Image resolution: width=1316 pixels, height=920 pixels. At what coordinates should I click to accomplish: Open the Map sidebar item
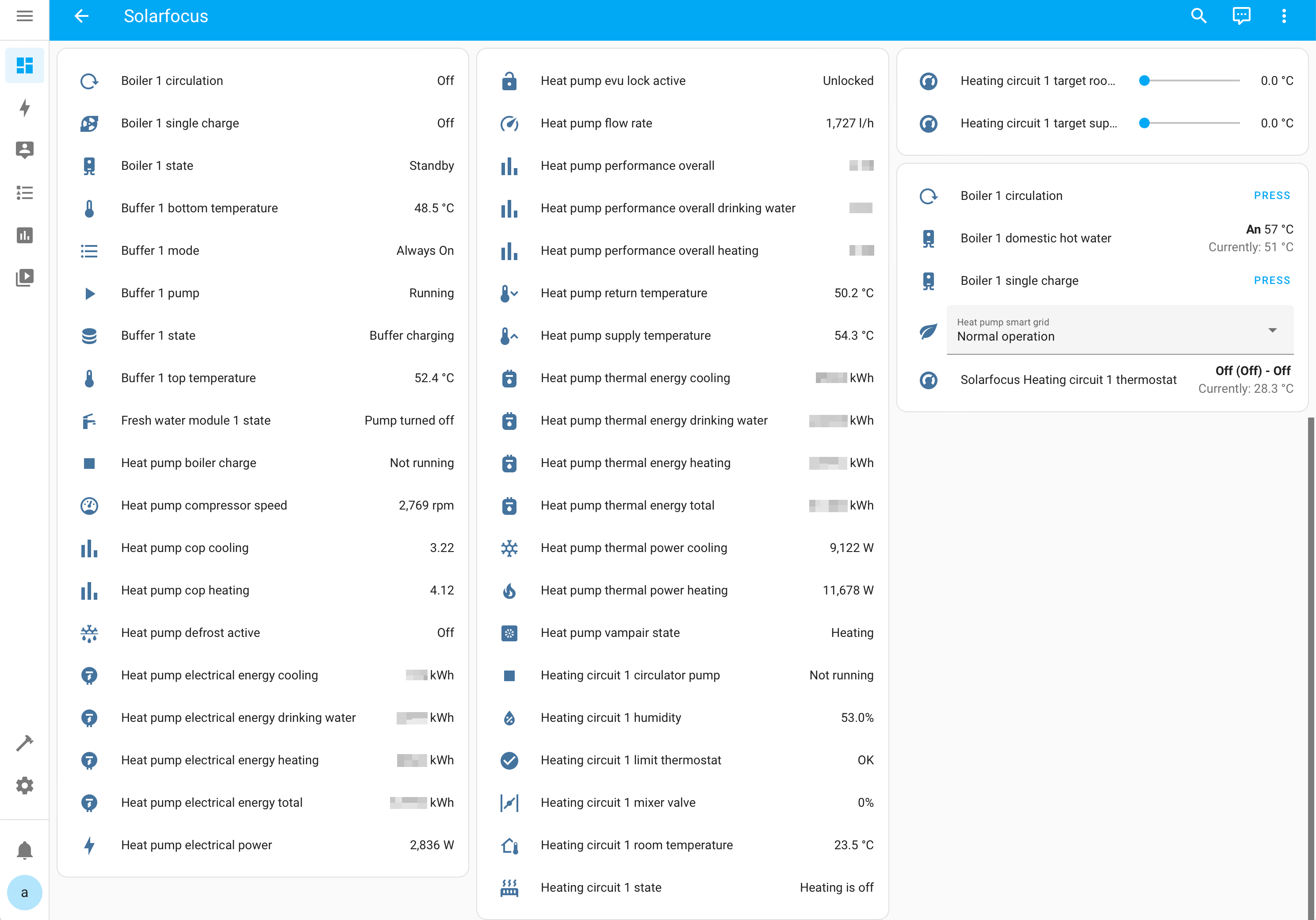pyautogui.click(x=25, y=150)
